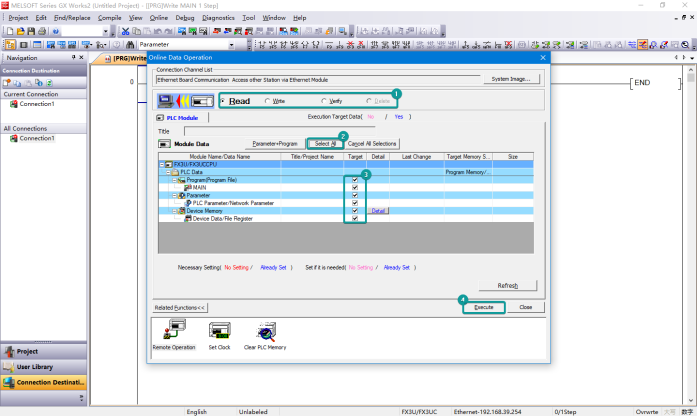Click the Parameter+Program button
The image size is (697, 416).
275,144
